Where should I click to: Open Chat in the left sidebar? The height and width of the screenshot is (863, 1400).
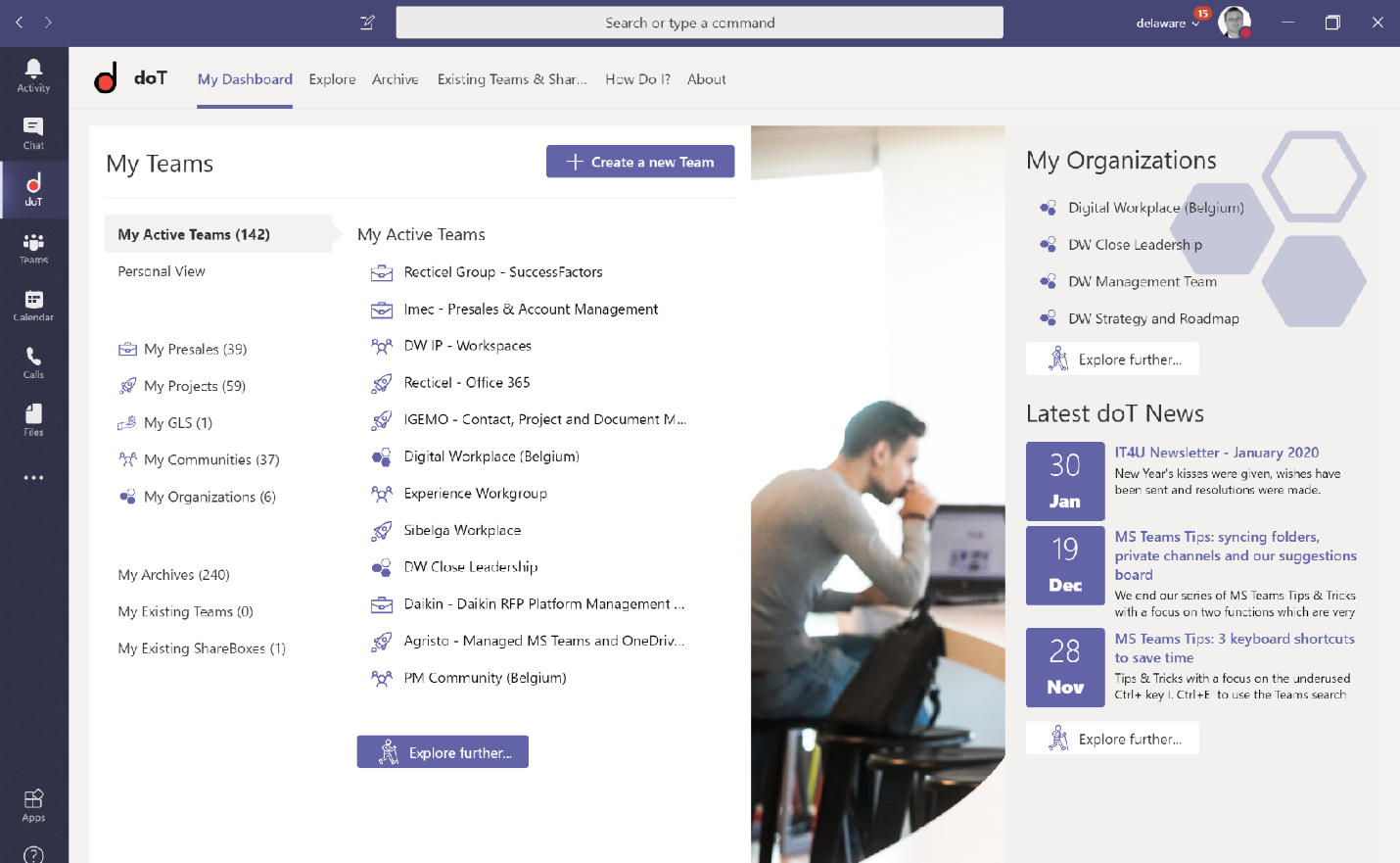[x=33, y=132]
